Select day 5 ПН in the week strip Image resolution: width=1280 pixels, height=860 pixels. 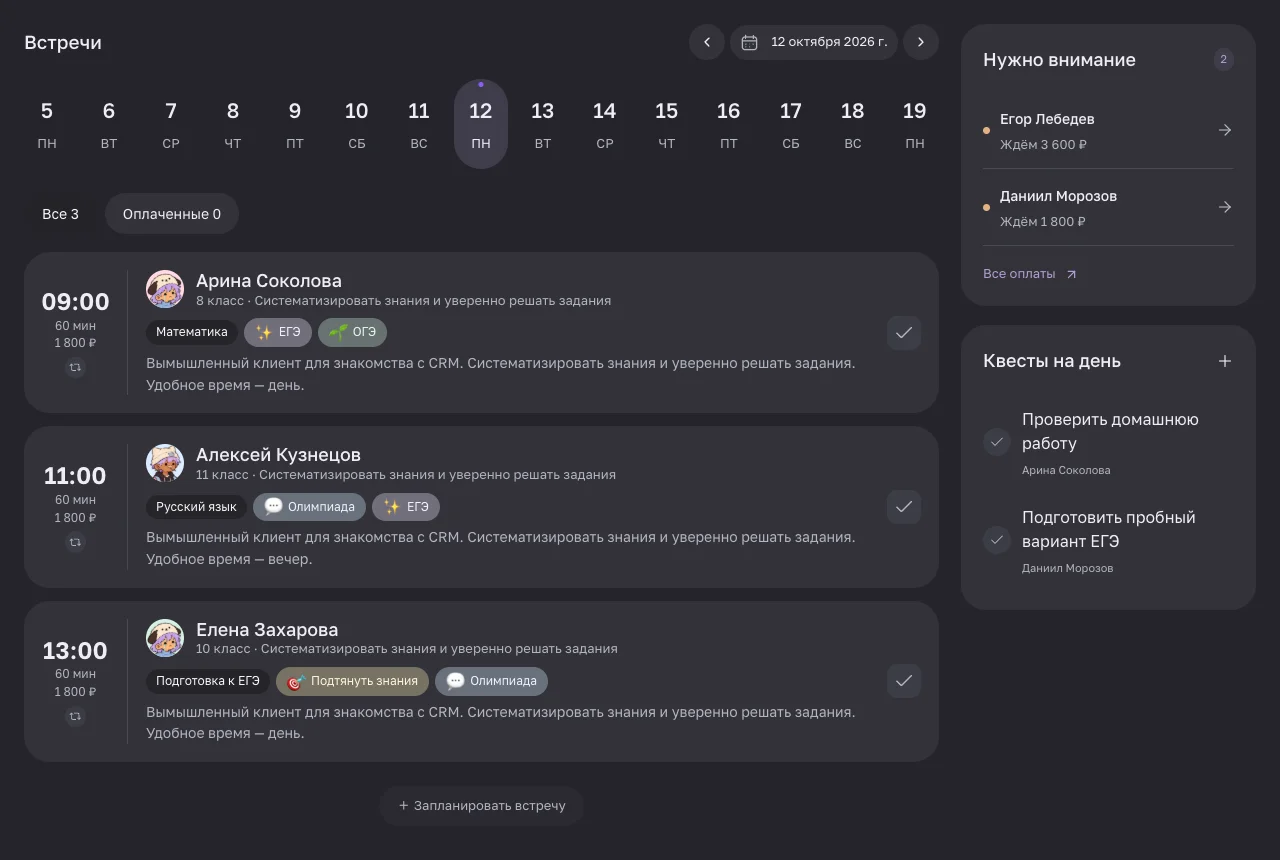[47, 124]
